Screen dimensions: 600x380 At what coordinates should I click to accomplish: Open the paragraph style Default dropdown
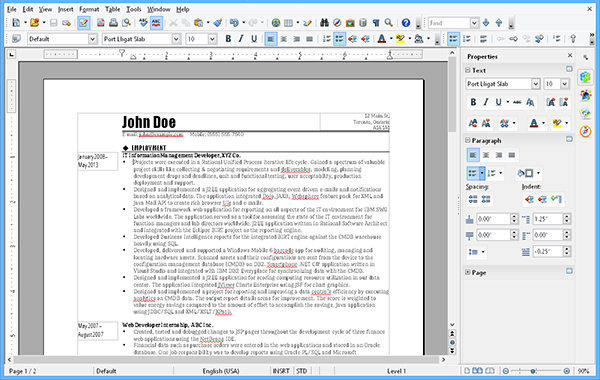pyautogui.click(x=93, y=39)
